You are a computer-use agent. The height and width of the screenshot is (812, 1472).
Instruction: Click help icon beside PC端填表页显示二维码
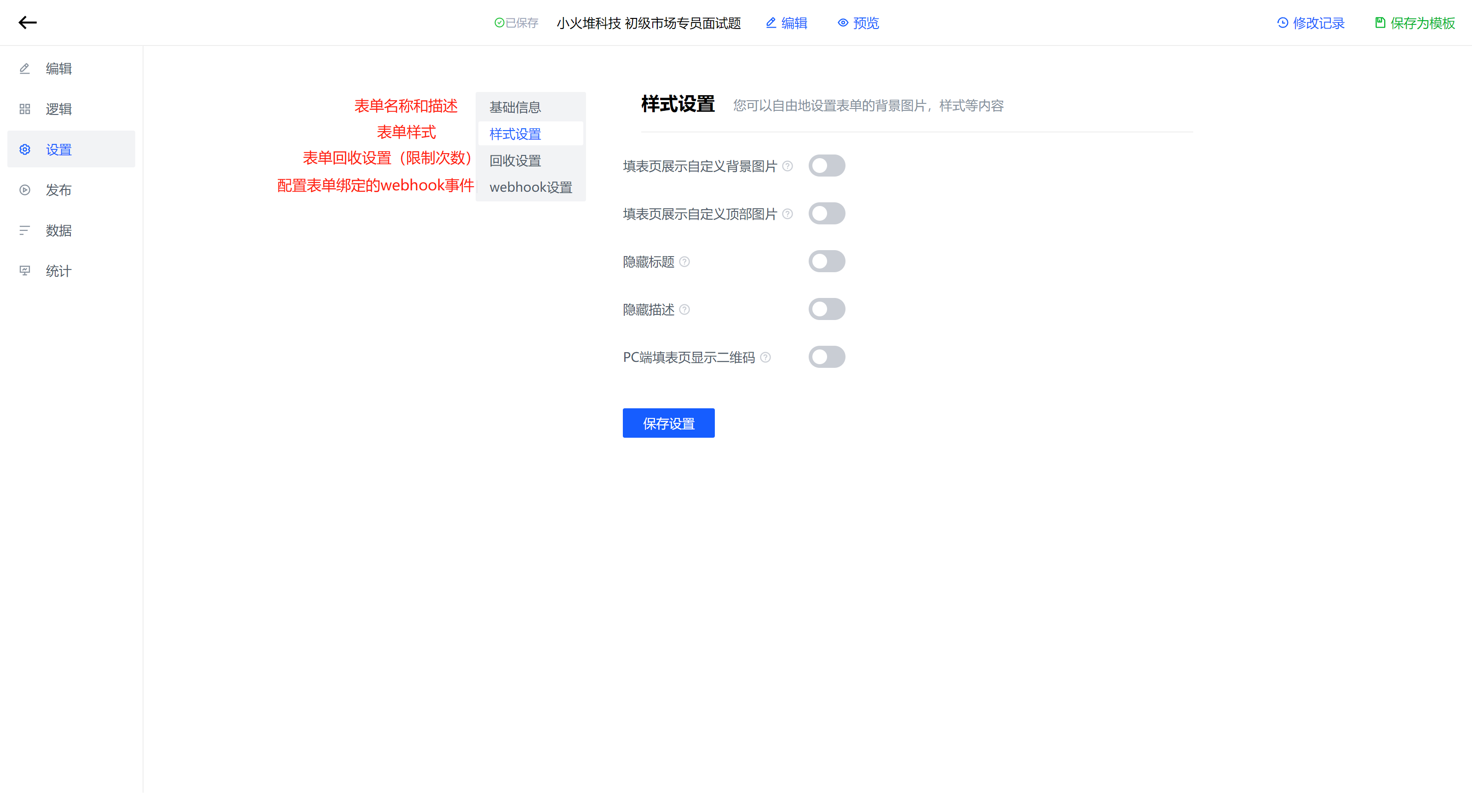tap(765, 357)
